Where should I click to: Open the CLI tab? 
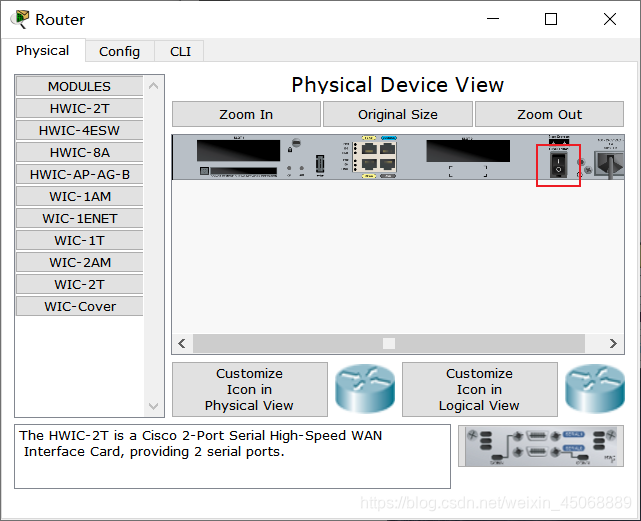(180, 52)
